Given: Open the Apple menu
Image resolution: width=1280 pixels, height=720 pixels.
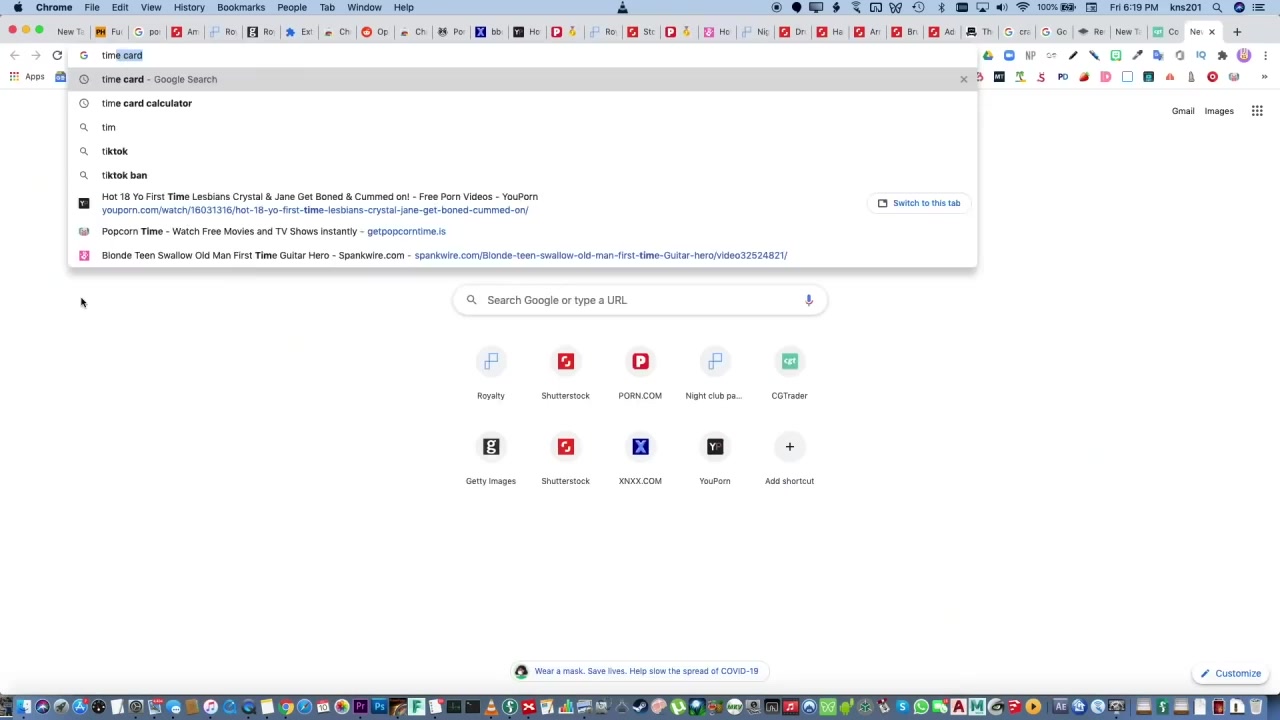Looking at the screenshot, I should point(18,7).
